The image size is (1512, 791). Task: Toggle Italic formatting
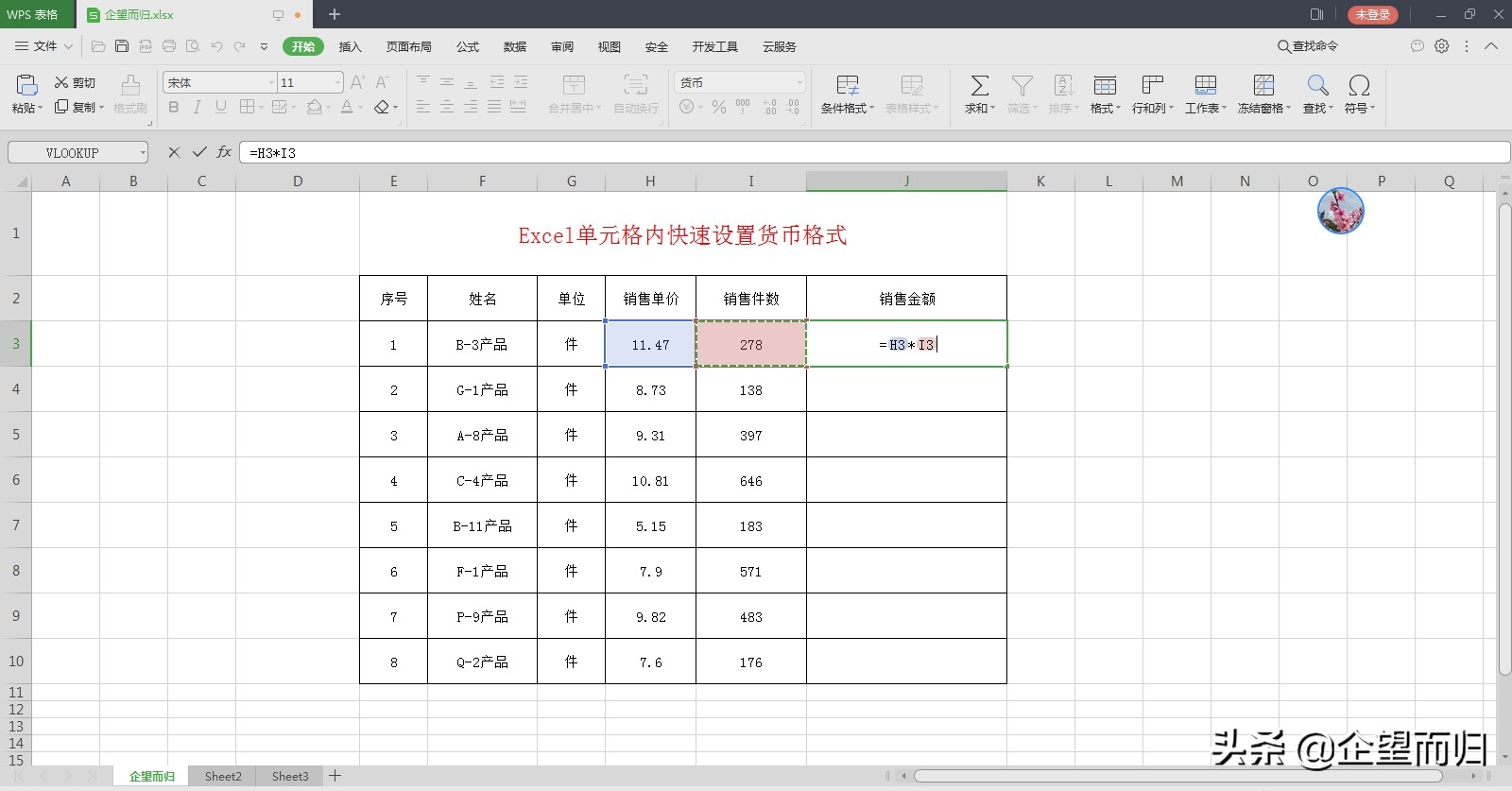tap(197, 108)
